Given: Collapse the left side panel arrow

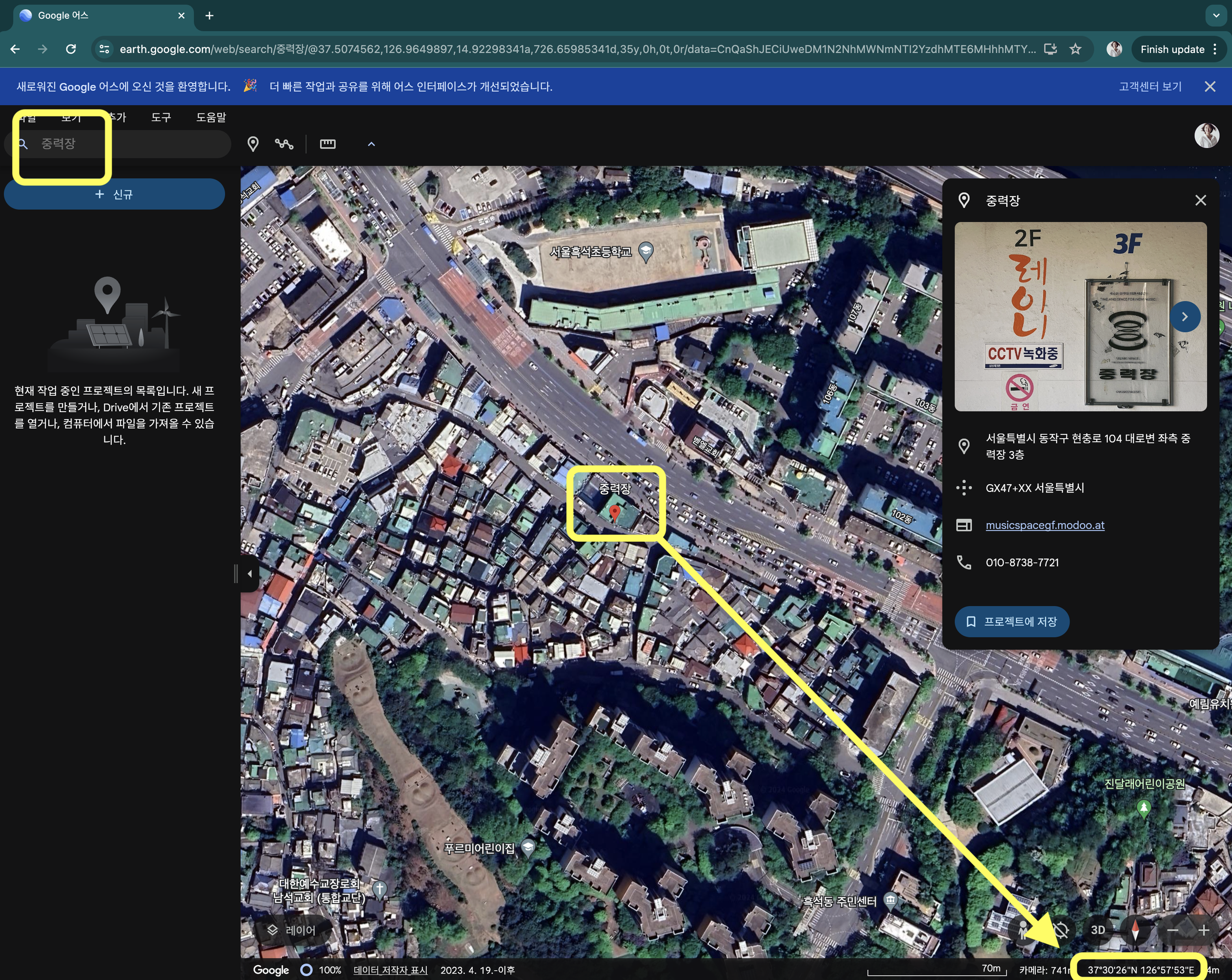Looking at the screenshot, I should (x=250, y=573).
